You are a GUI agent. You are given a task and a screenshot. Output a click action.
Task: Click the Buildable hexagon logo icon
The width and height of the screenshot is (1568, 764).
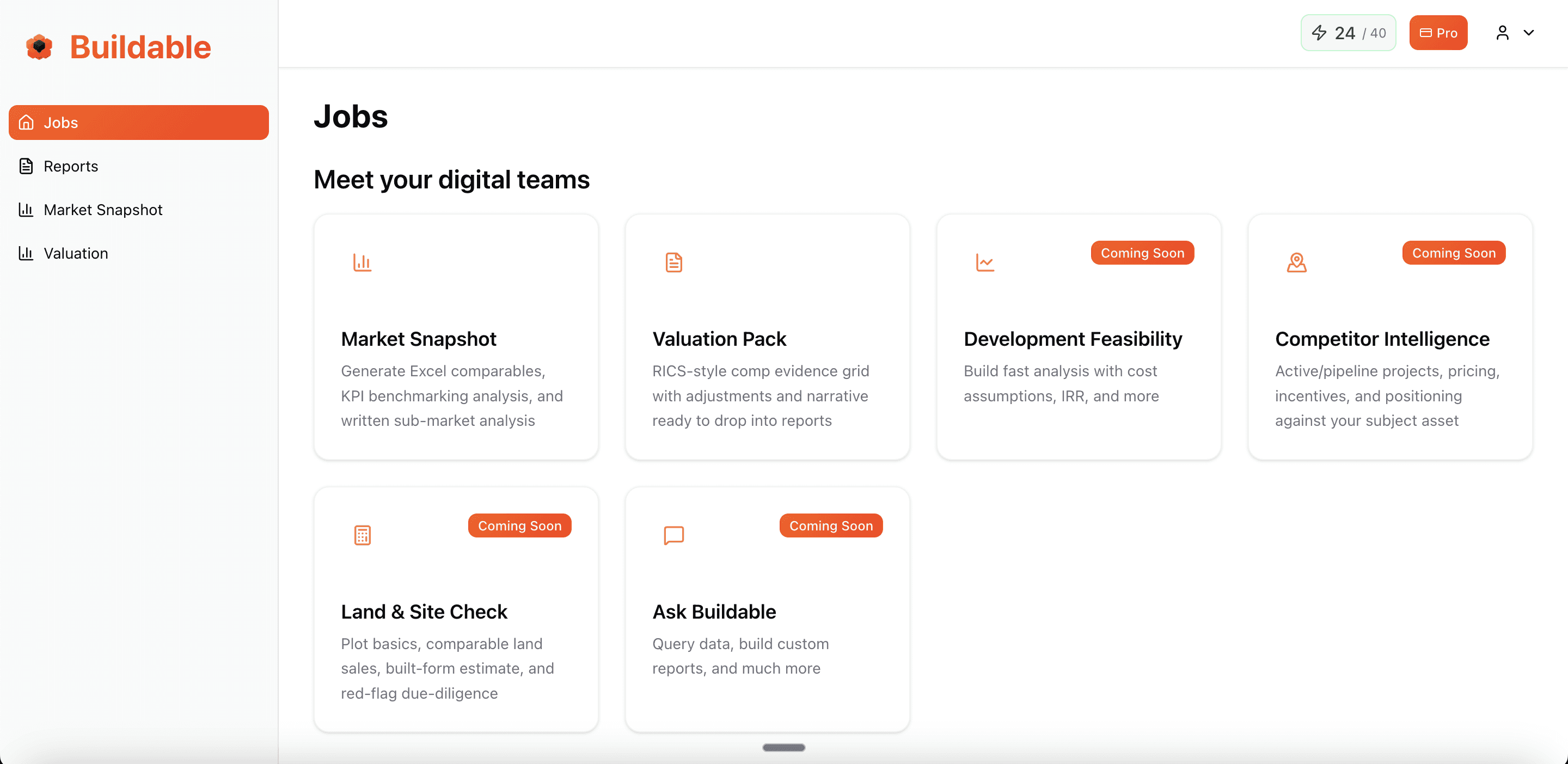point(40,47)
